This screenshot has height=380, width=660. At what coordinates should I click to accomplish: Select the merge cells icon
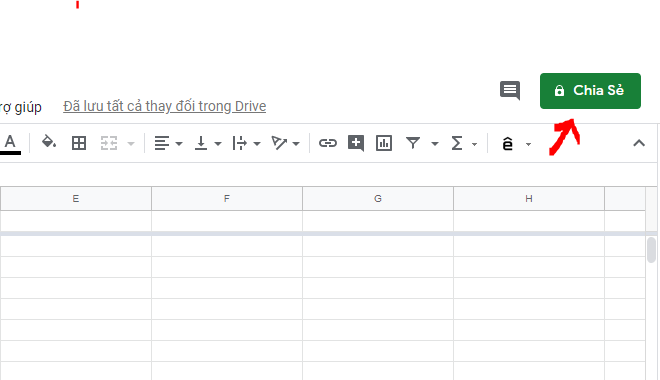click(x=109, y=143)
